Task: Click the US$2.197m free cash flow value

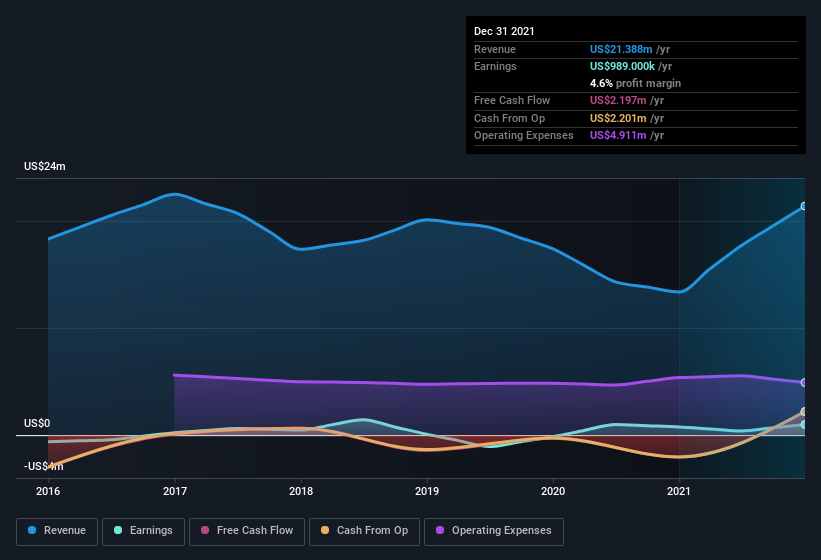Action: tap(618, 100)
